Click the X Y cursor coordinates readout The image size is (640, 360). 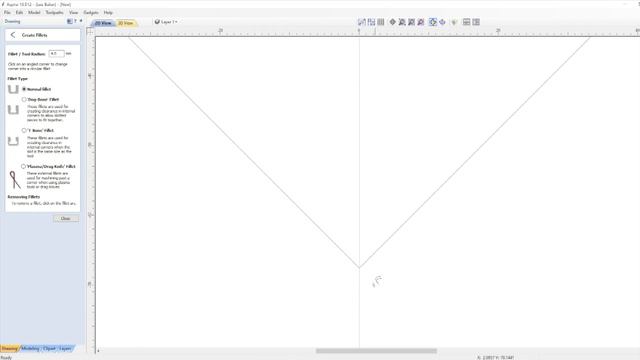pos(495,358)
